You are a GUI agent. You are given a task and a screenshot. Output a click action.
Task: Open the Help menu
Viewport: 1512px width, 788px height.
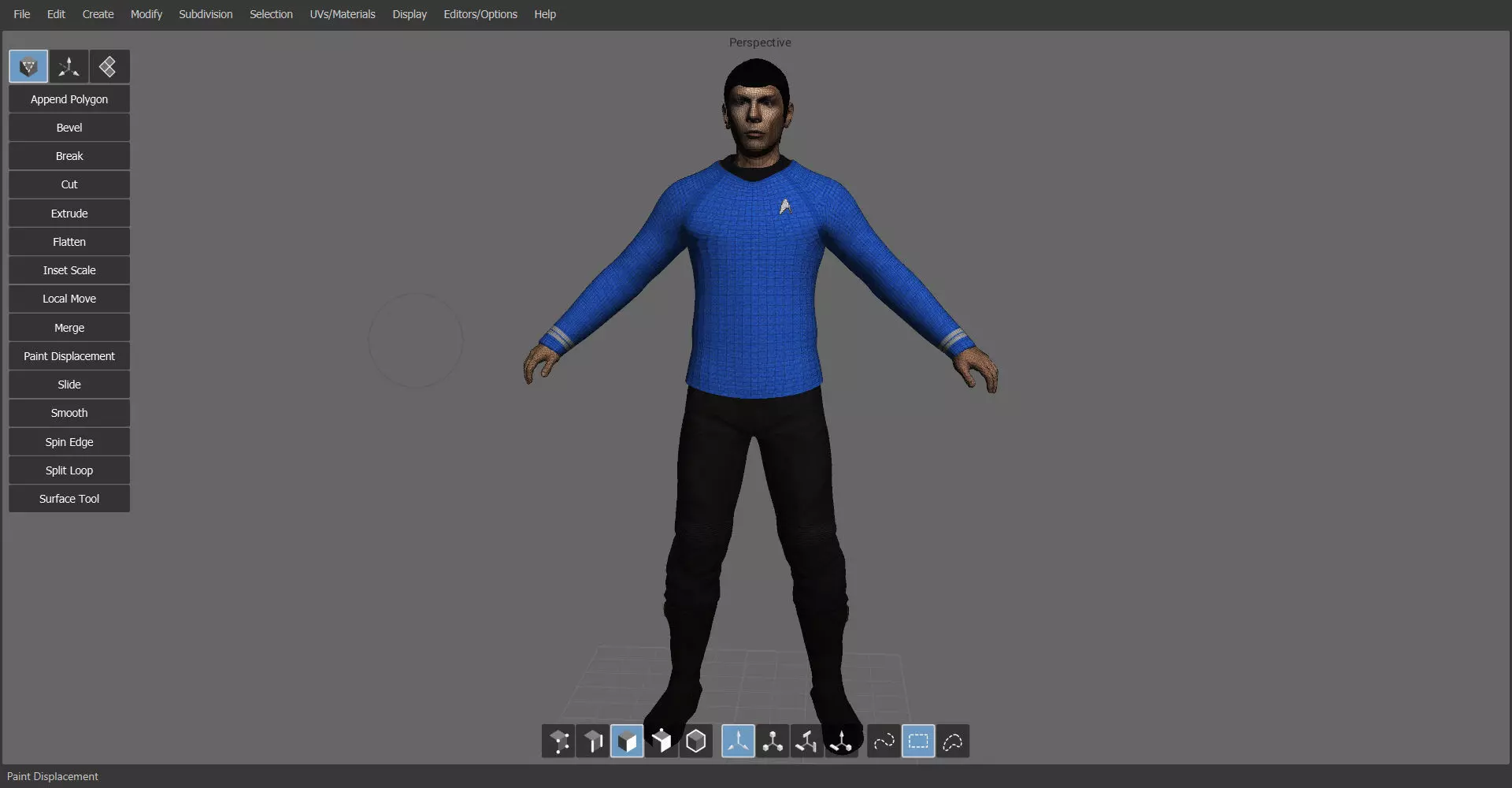[x=545, y=14]
